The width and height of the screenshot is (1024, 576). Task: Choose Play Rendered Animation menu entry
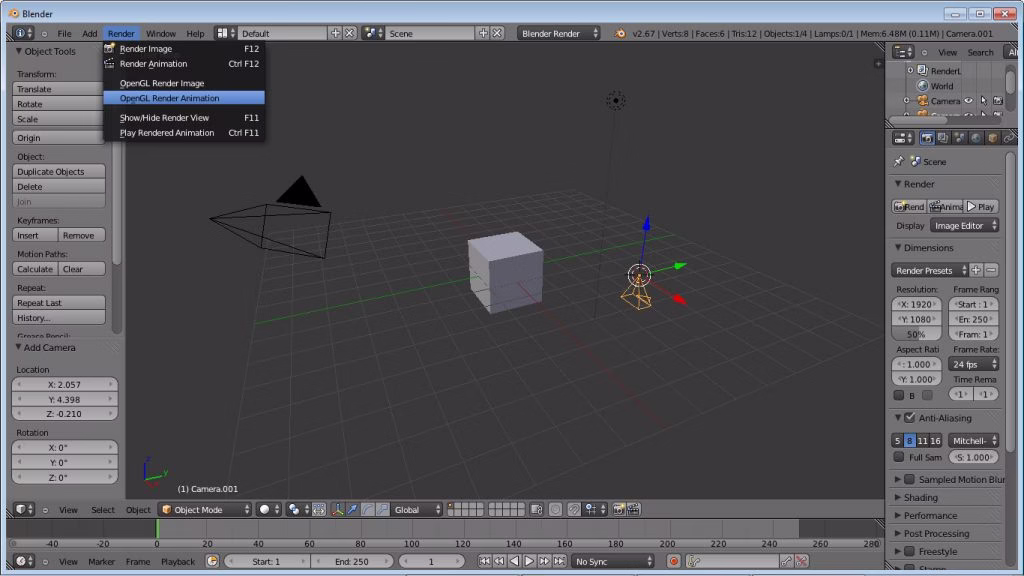(x=184, y=133)
